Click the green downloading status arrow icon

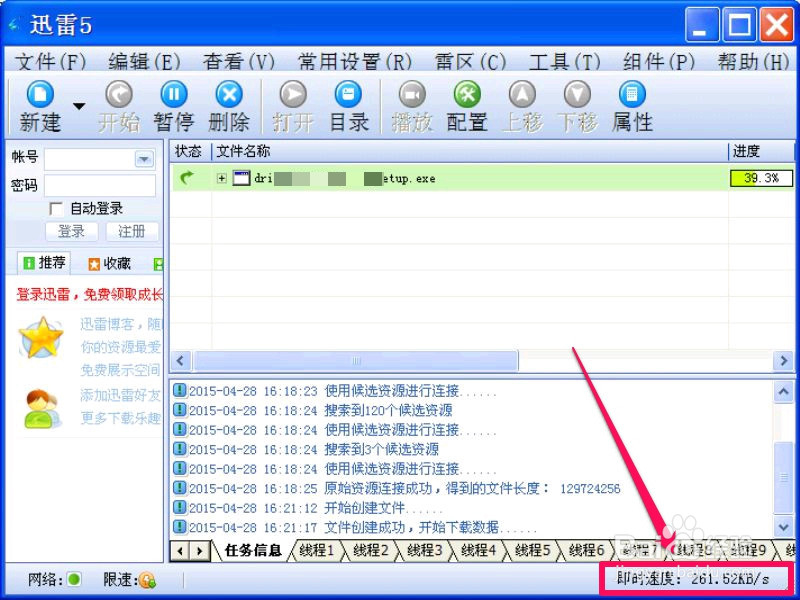pos(188,178)
